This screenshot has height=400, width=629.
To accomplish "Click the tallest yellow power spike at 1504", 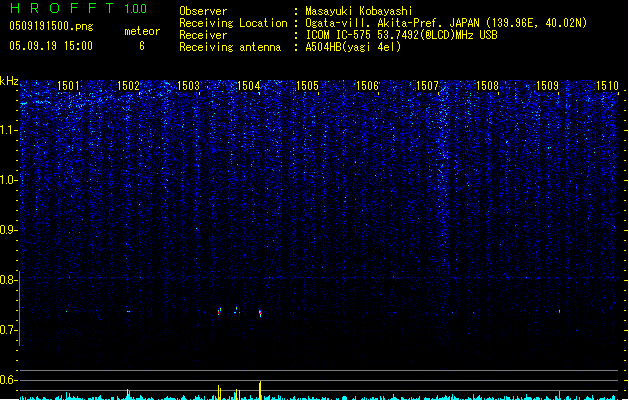I will tap(260, 390).
